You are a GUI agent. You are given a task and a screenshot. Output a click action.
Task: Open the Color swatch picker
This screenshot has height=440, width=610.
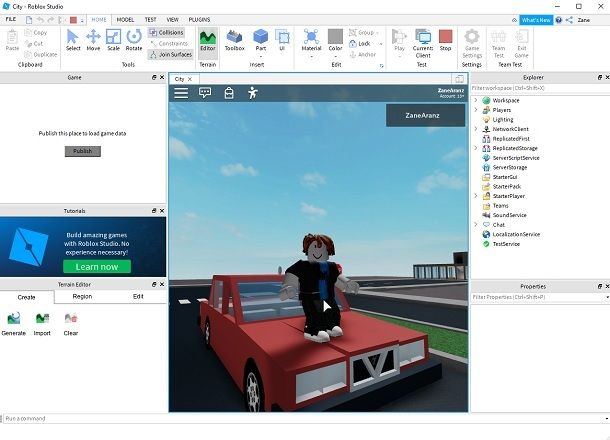(335, 40)
